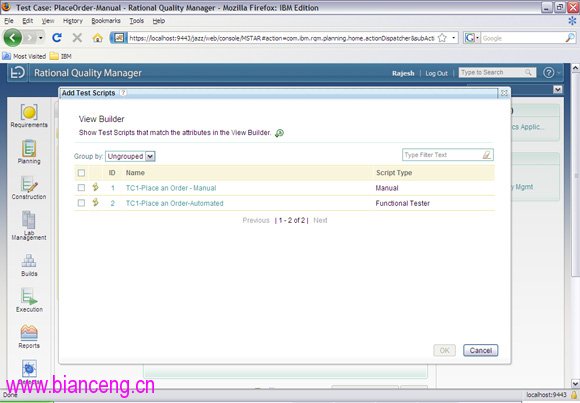Open the Reports section icon
The image size is (580, 403).
29,332
